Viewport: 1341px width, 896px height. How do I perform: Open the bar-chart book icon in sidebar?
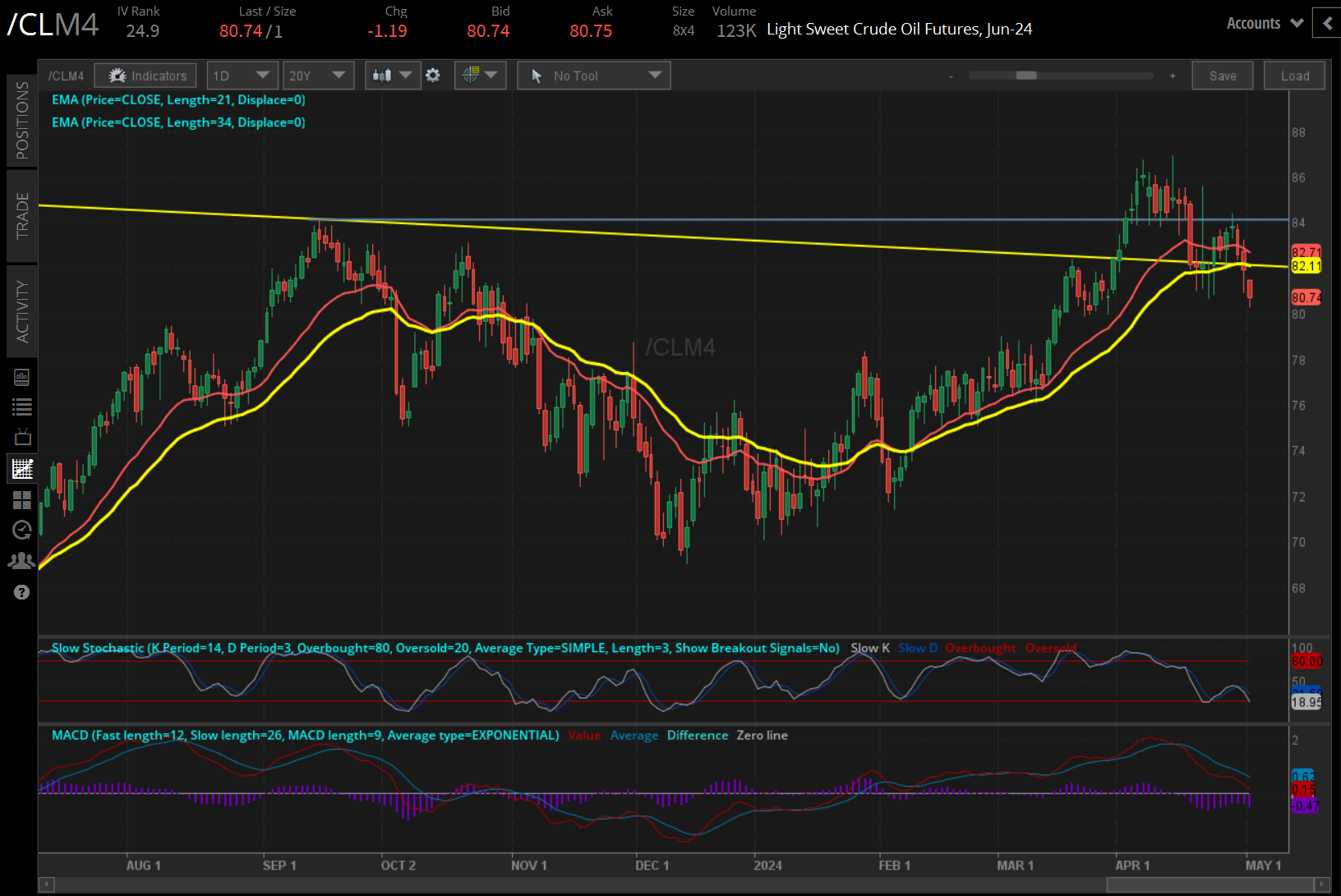pos(22,377)
